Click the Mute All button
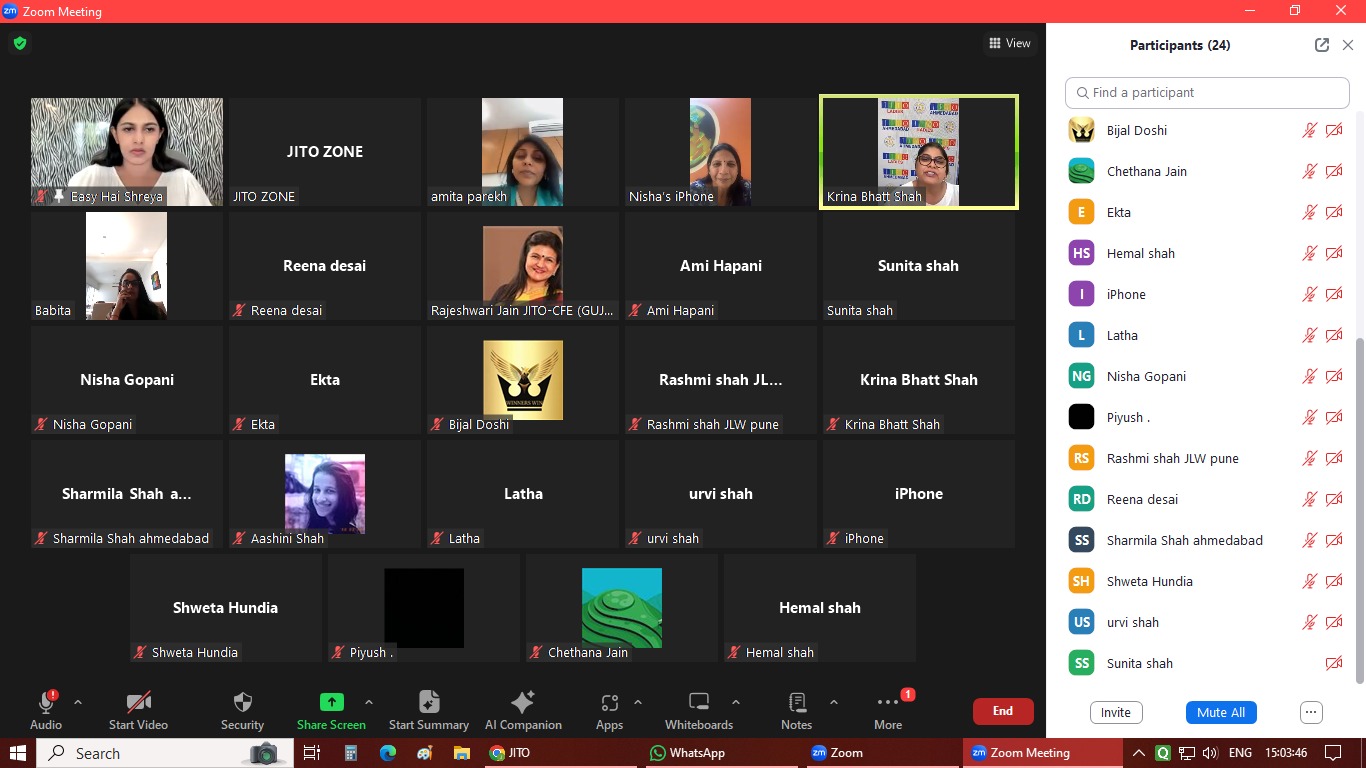 pos(1220,713)
